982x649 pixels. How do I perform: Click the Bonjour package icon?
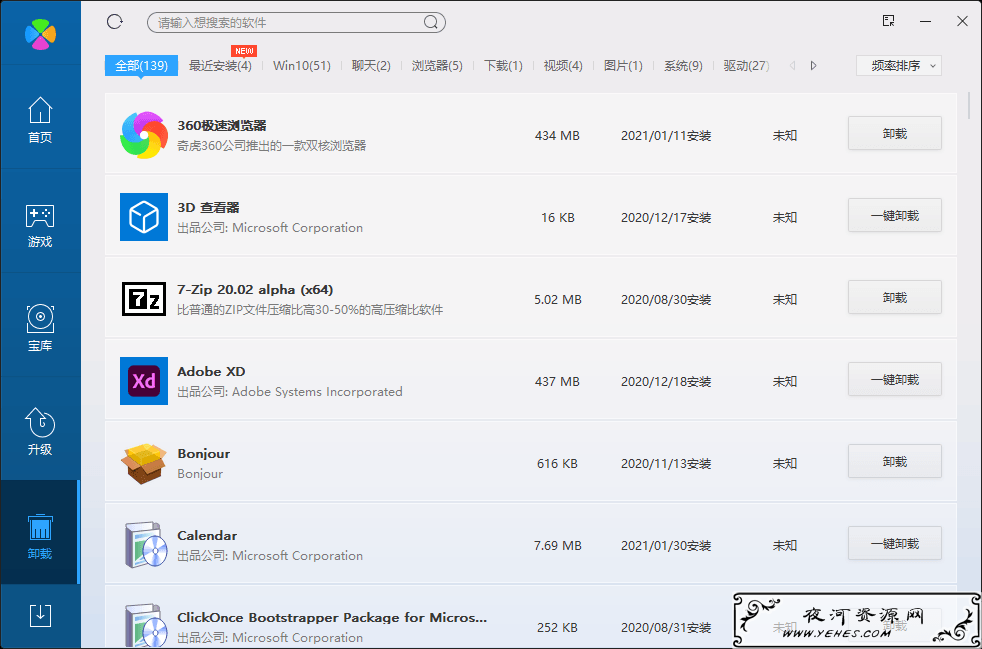(x=144, y=463)
